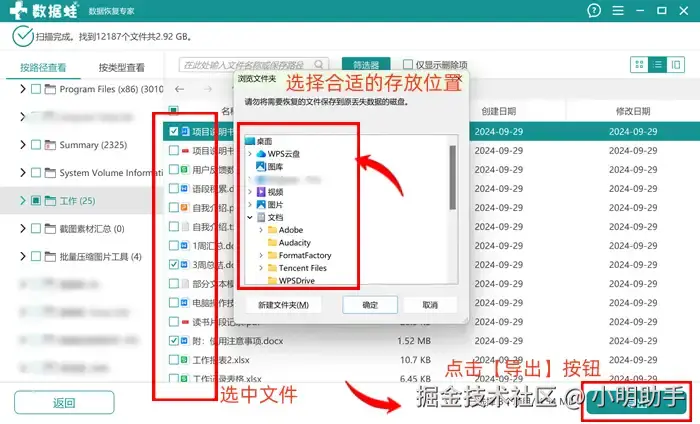Screen dimensions: 700x424
Task: Click the WPS云盘 cloud icon in dialog
Action: click(261, 154)
